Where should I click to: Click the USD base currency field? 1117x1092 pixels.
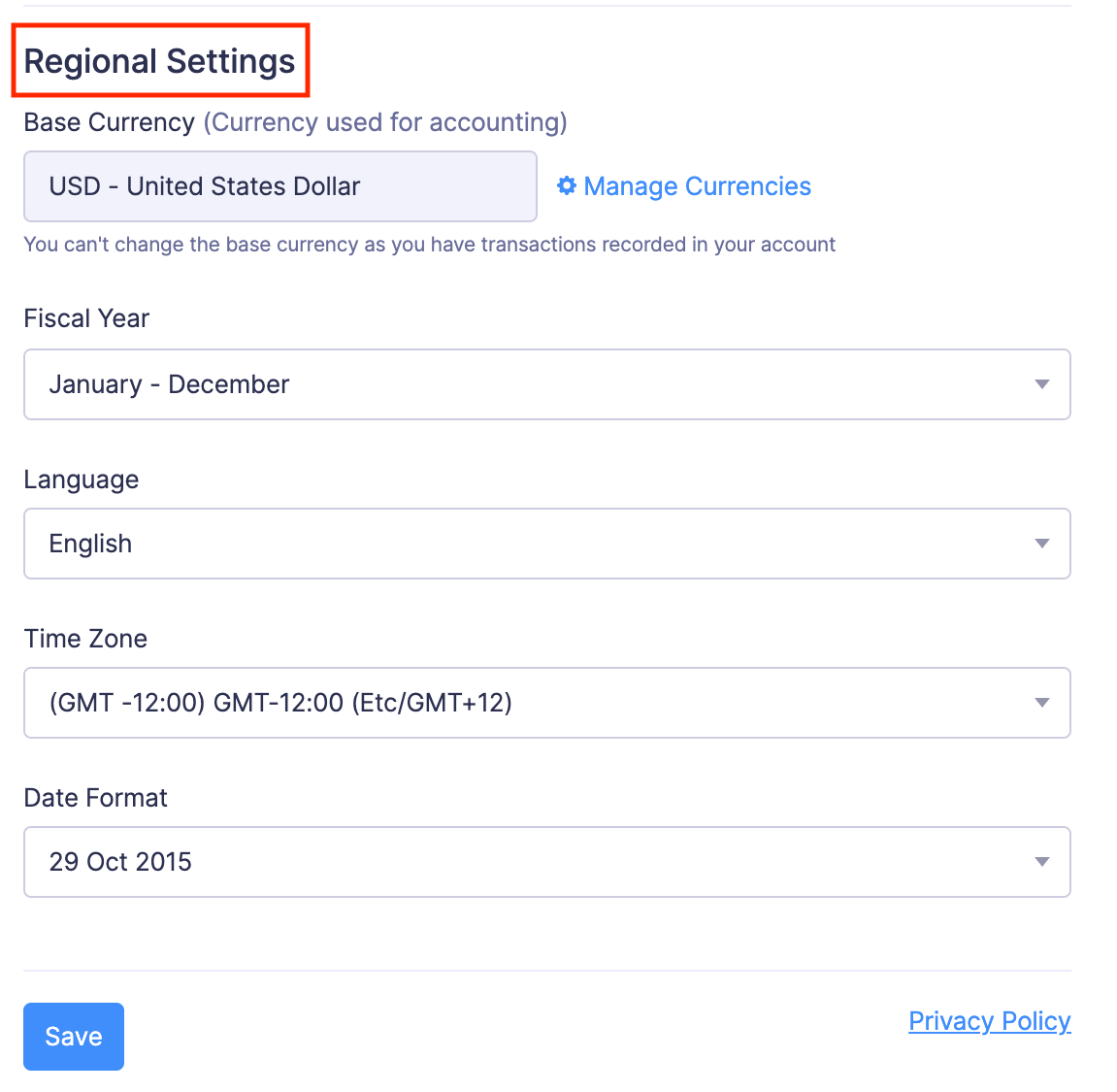[279, 185]
